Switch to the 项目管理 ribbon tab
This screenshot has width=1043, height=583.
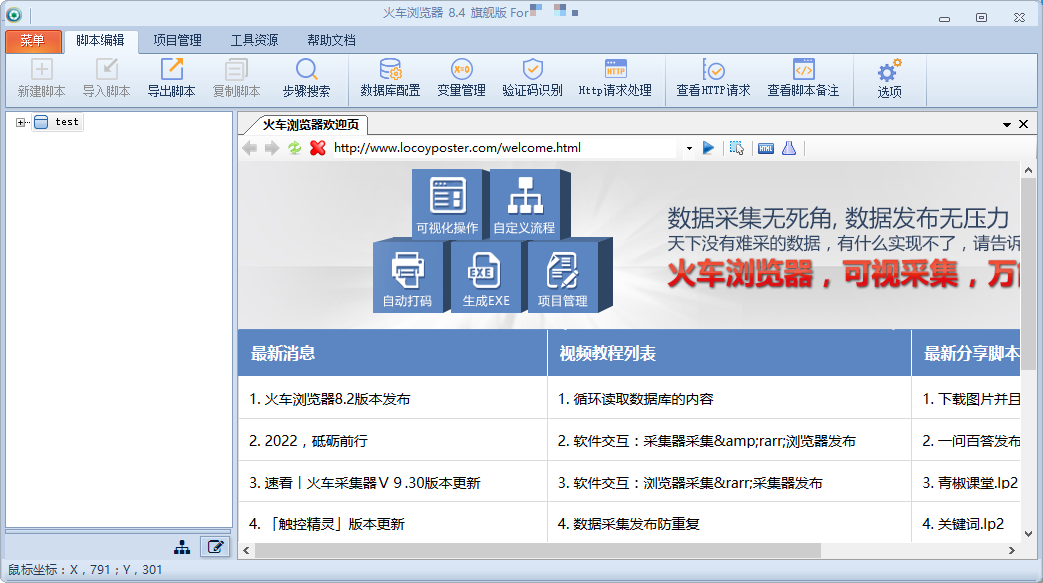click(x=177, y=41)
